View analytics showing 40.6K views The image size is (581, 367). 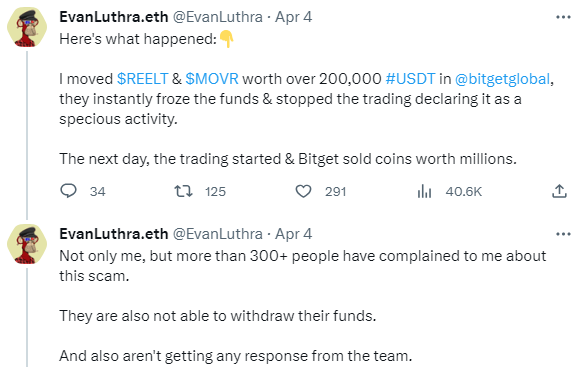point(424,191)
